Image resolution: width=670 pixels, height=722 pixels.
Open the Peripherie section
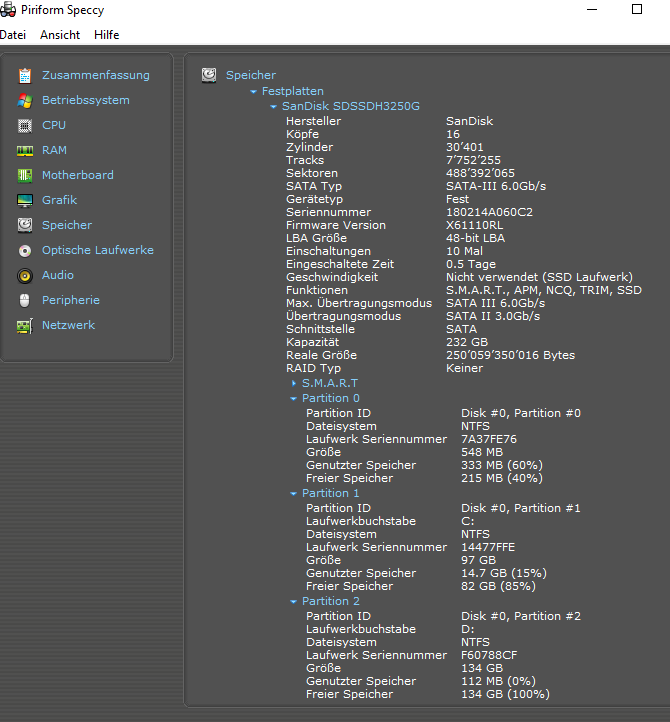coord(71,300)
